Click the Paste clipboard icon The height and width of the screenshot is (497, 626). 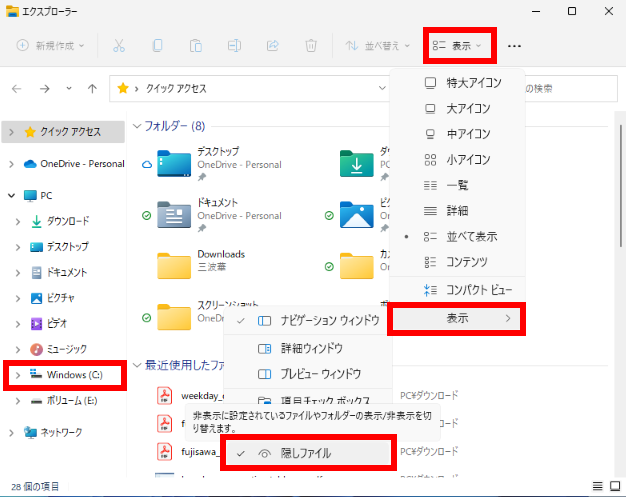(x=196, y=46)
